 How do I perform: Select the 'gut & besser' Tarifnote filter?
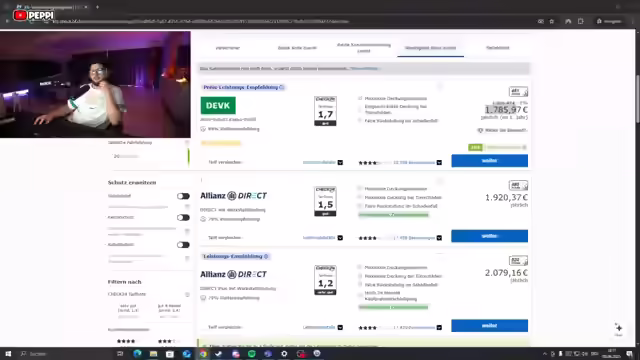[169, 311]
